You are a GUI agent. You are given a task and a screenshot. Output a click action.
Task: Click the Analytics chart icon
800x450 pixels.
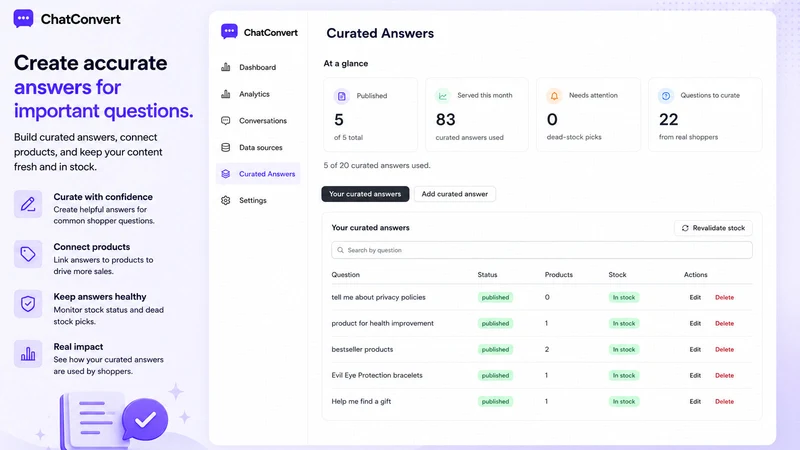[x=226, y=94]
